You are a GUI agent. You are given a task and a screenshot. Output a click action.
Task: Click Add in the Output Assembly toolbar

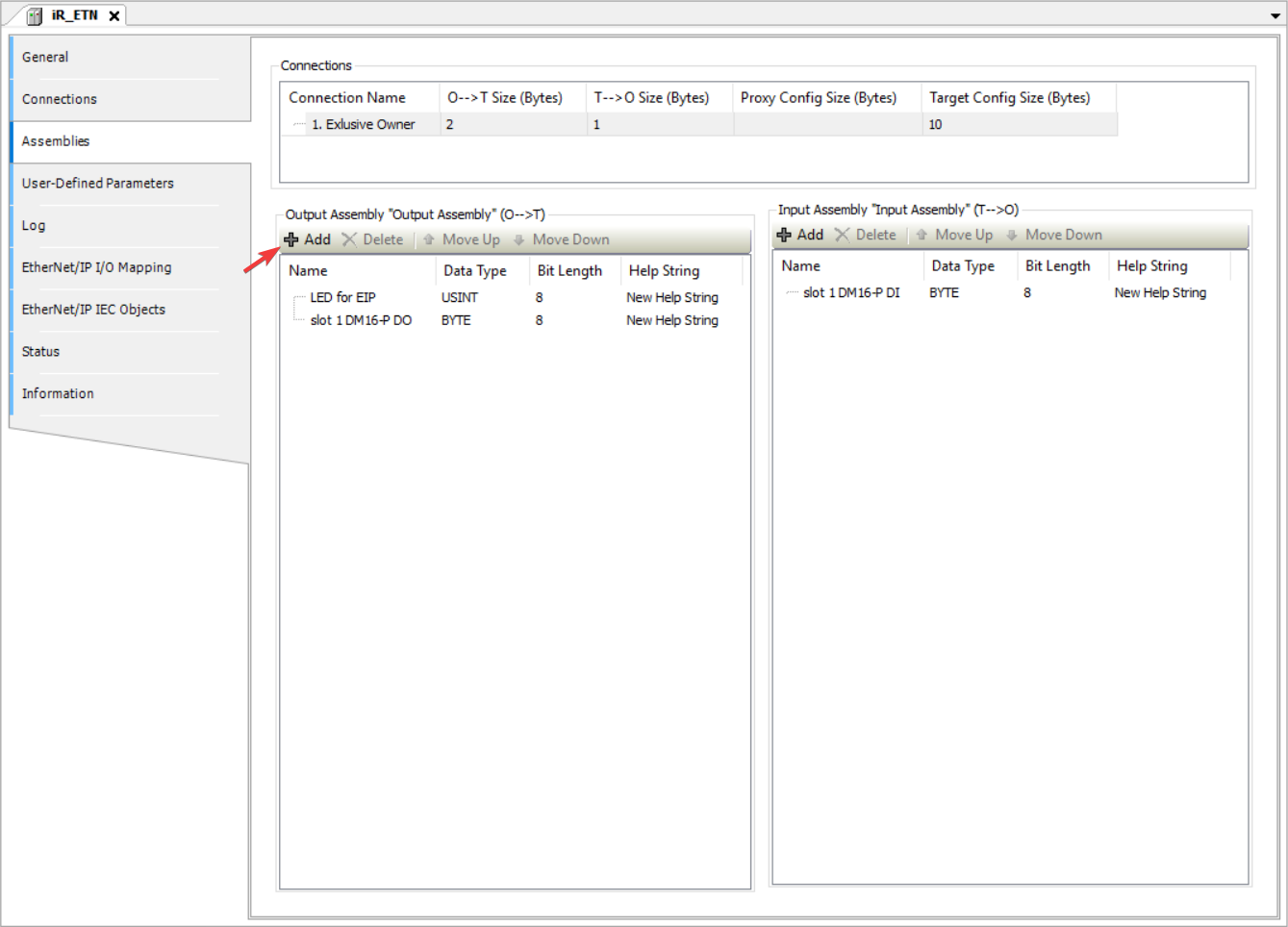point(308,239)
